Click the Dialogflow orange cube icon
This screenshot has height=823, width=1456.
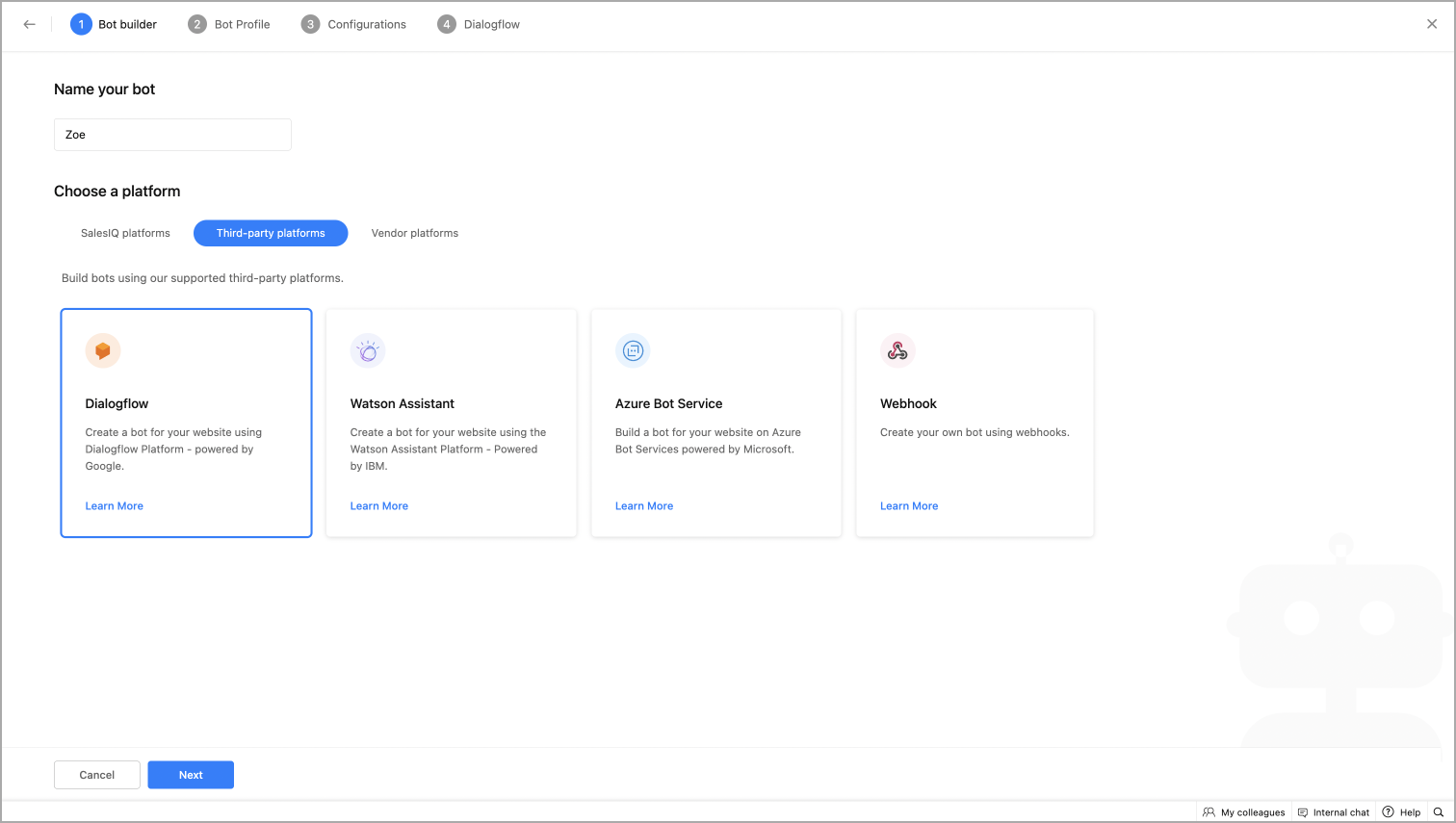103,350
